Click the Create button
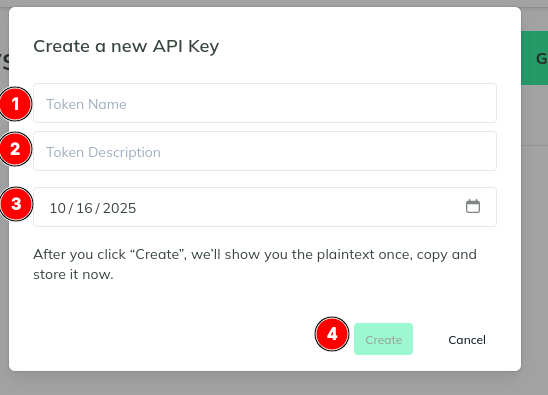This screenshot has width=548, height=395. 383,339
